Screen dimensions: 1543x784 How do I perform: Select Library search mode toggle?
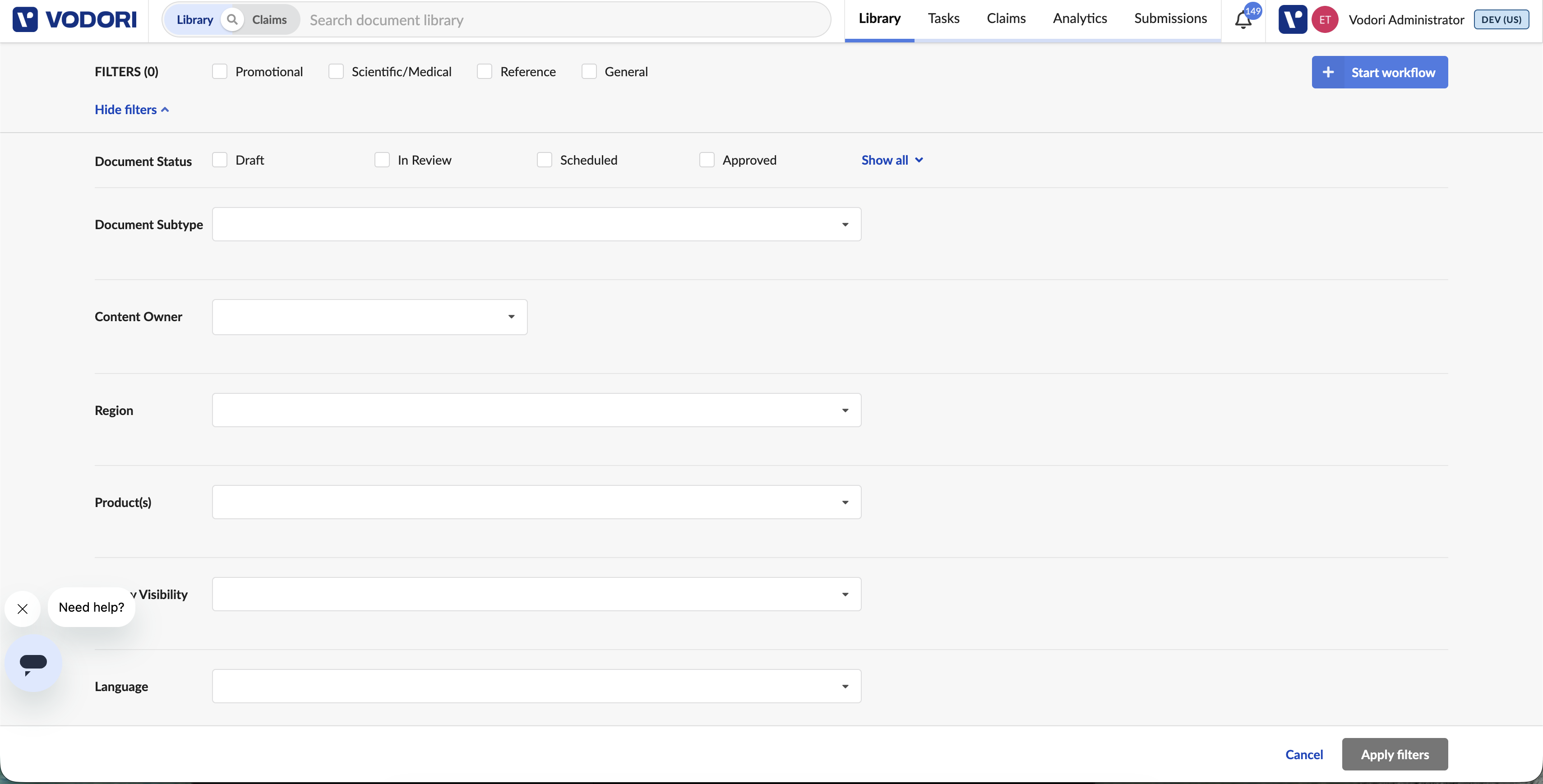(194, 20)
